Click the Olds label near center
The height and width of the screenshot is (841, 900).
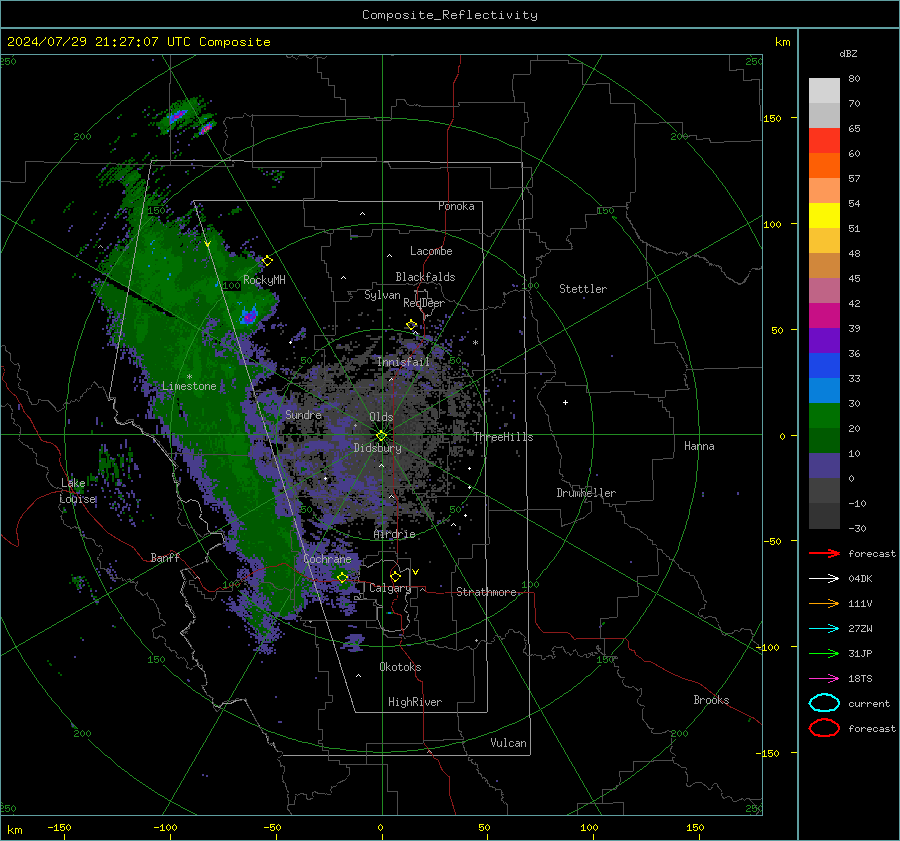[381, 417]
